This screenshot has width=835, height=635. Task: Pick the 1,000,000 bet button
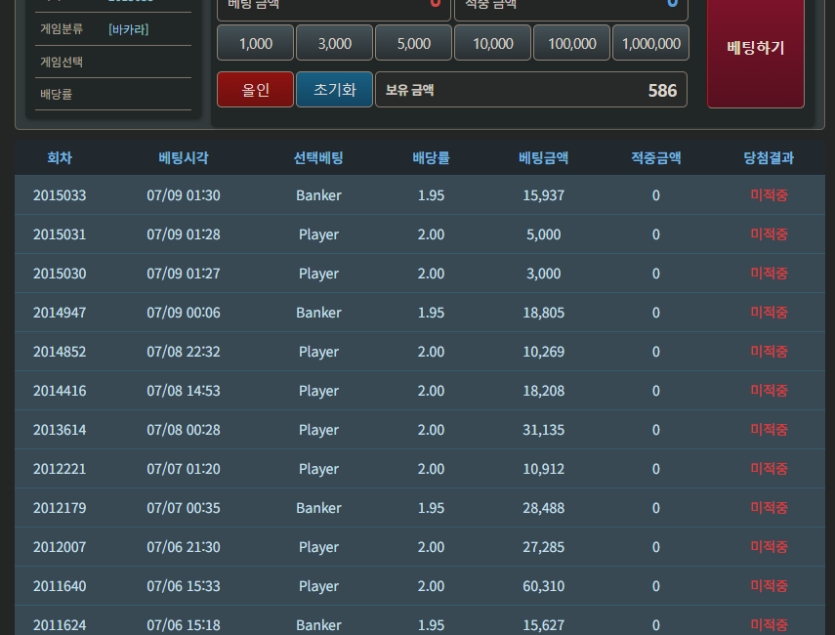pyautogui.click(x=651, y=43)
